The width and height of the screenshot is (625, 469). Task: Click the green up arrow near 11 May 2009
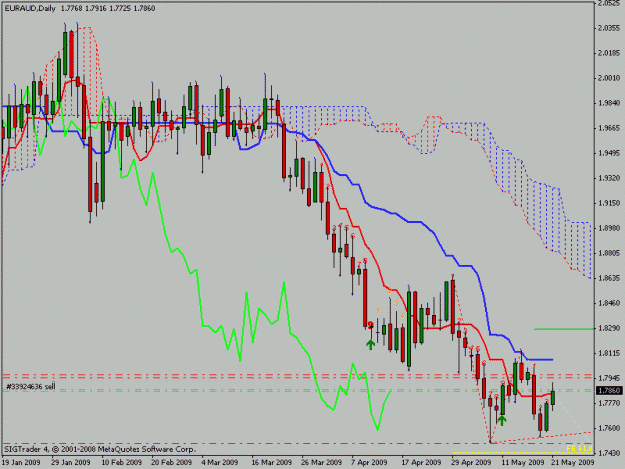click(502, 420)
